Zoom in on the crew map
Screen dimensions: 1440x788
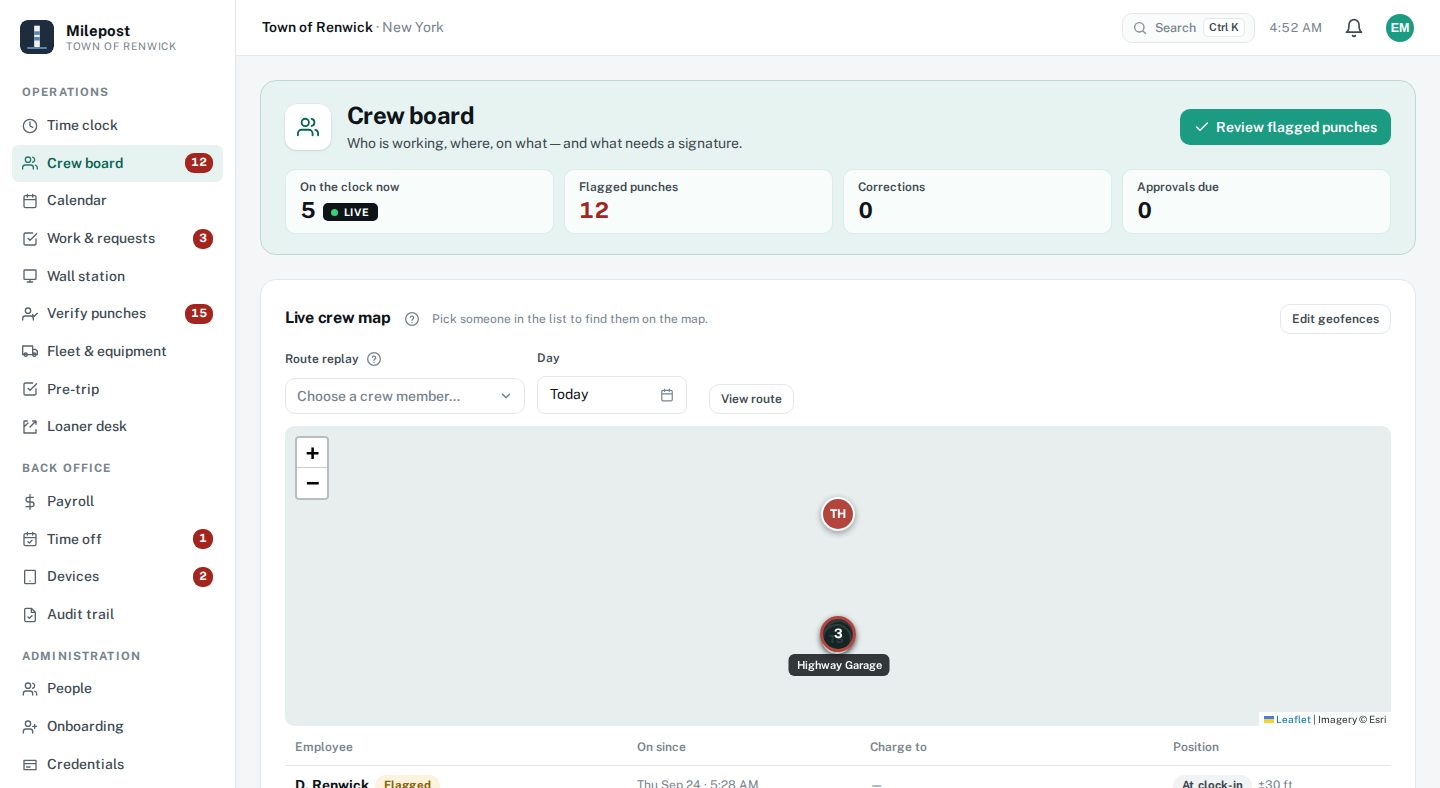tap(312, 452)
